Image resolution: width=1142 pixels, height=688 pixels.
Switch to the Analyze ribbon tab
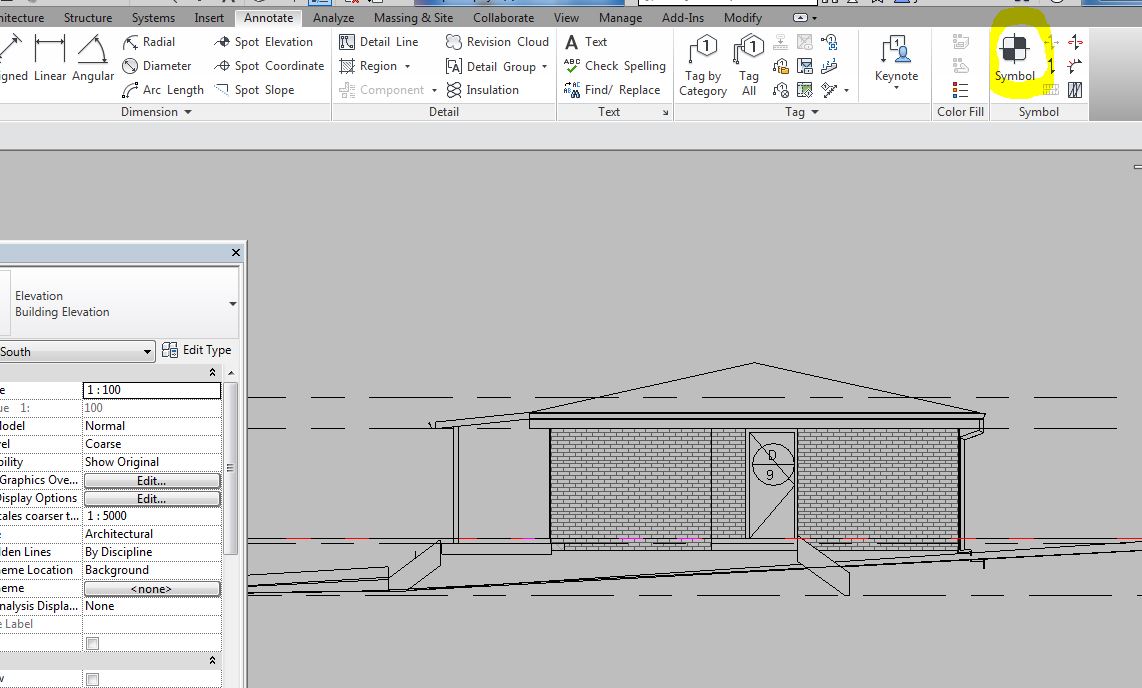pyautogui.click(x=333, y=17)
